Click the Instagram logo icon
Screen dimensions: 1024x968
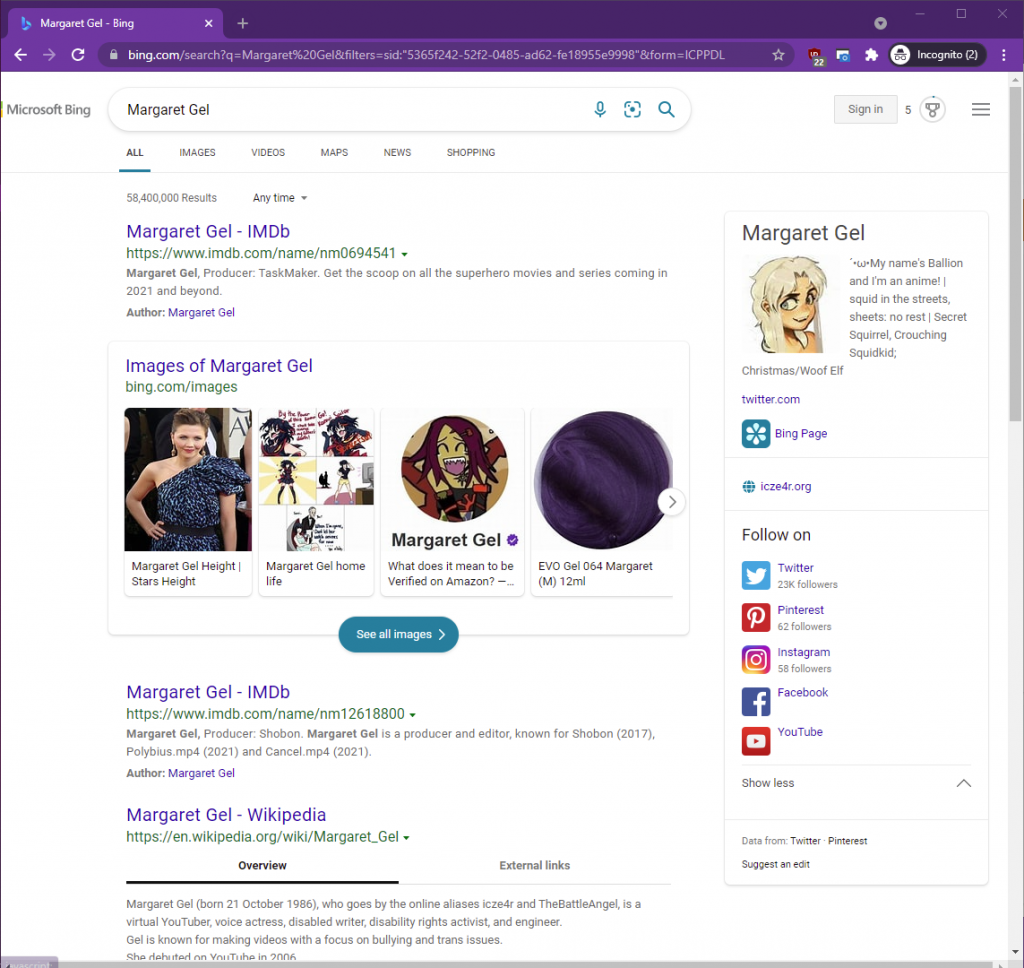[x=756, y=659]
